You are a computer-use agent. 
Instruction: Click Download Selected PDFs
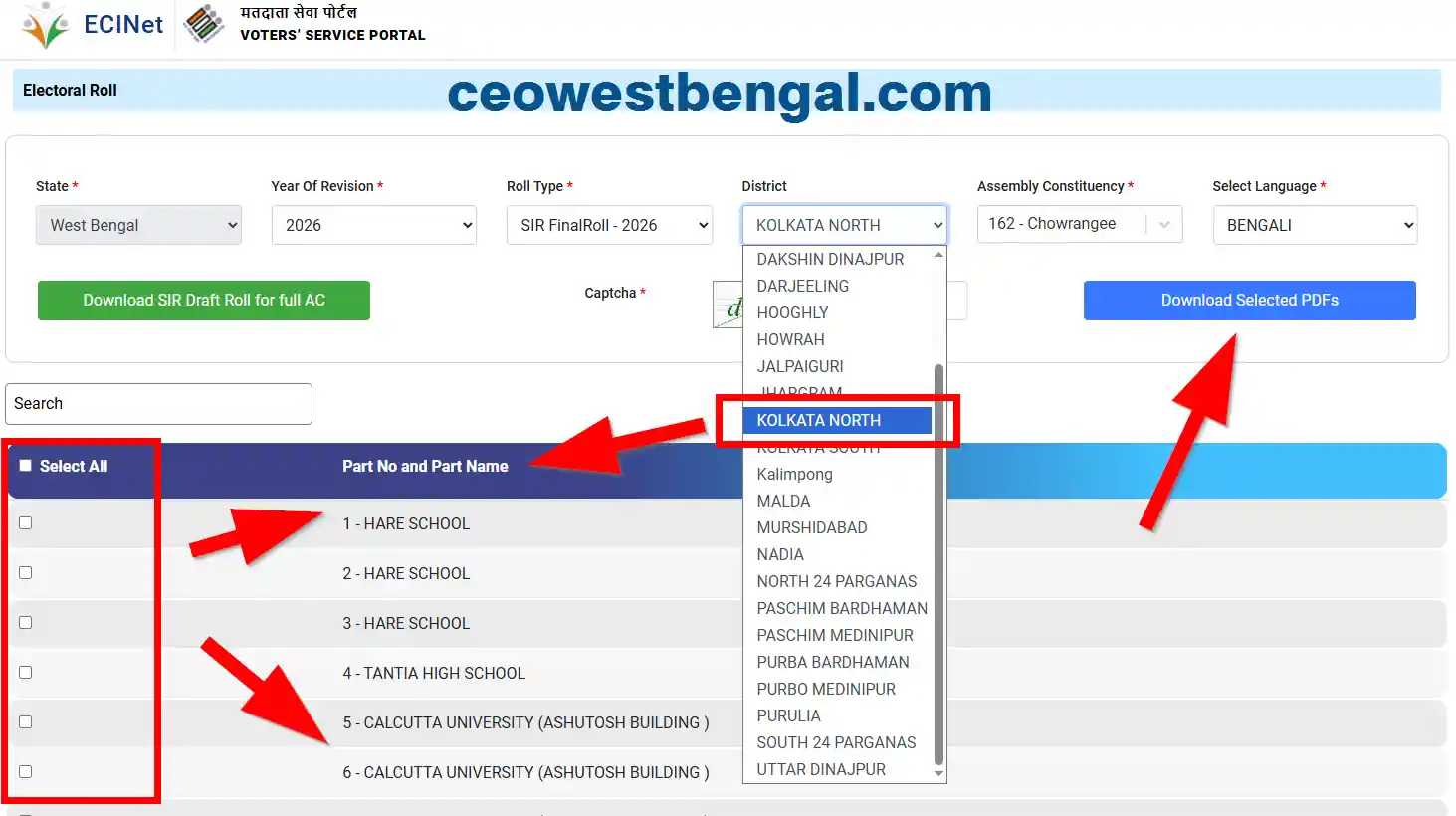click(1249, 300)
